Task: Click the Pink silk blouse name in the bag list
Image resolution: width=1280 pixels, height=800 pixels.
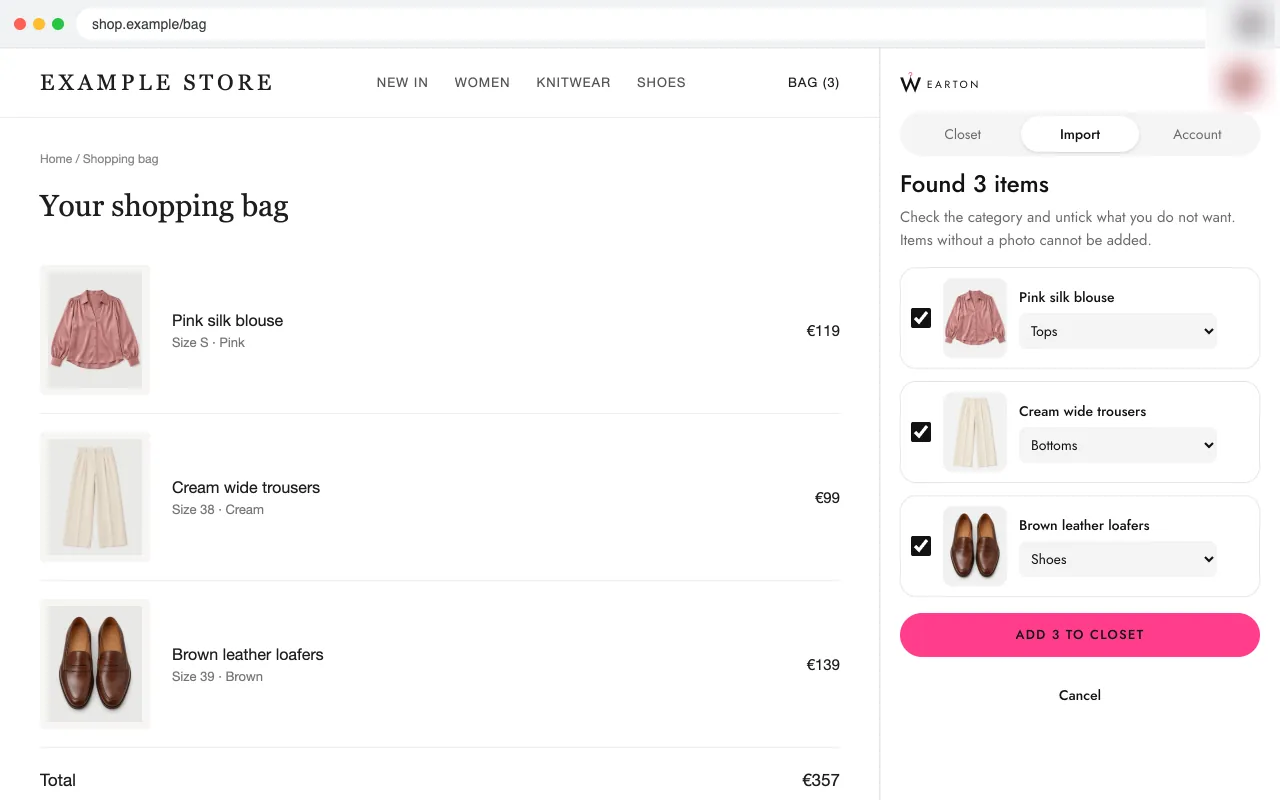Action: coord(227,321)
